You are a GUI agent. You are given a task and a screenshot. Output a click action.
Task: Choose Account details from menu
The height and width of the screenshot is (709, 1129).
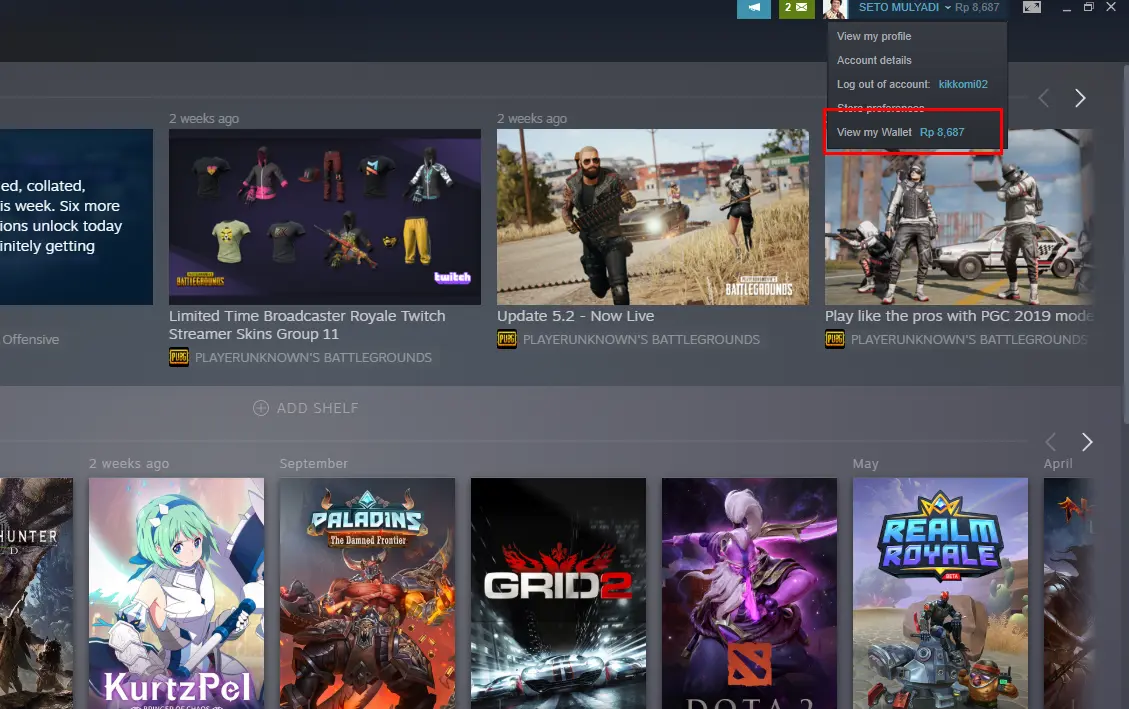(874, 60)
